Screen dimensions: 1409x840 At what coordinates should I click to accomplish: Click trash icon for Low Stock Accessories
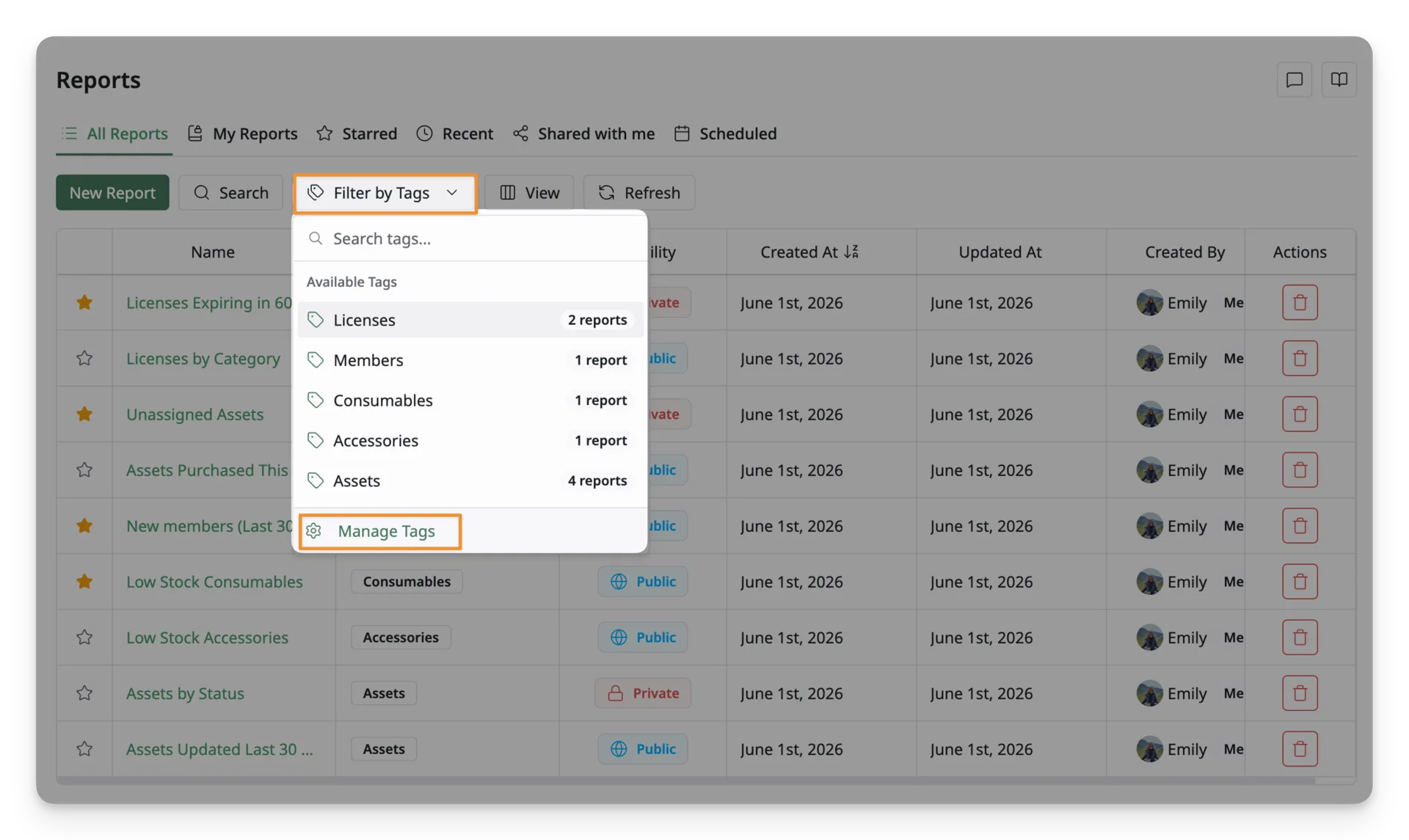click(x=1300, y=637)
